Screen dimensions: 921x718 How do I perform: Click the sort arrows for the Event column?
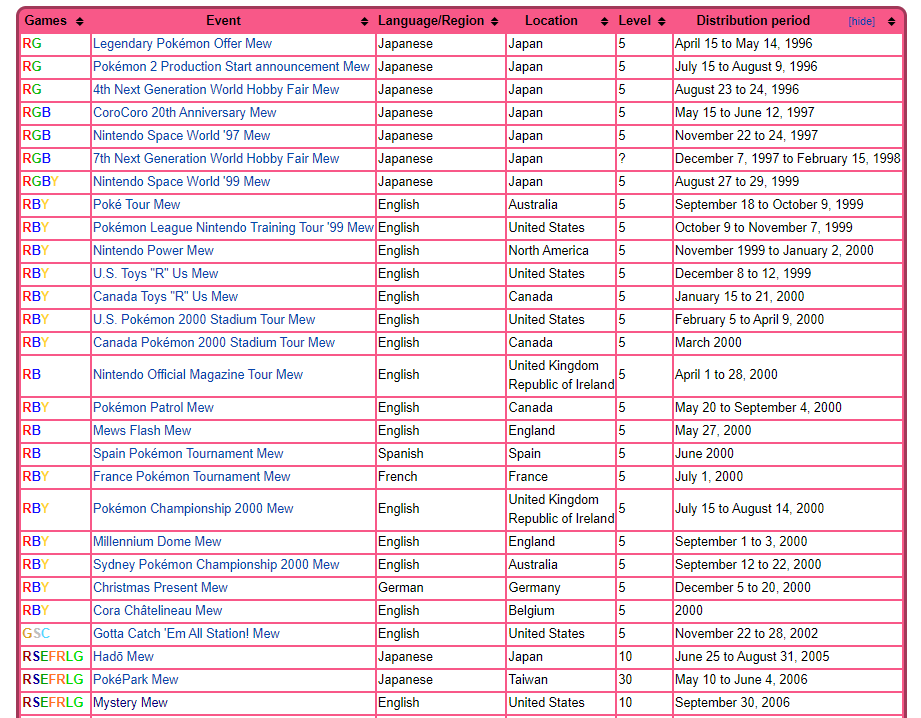pos(364,22)
